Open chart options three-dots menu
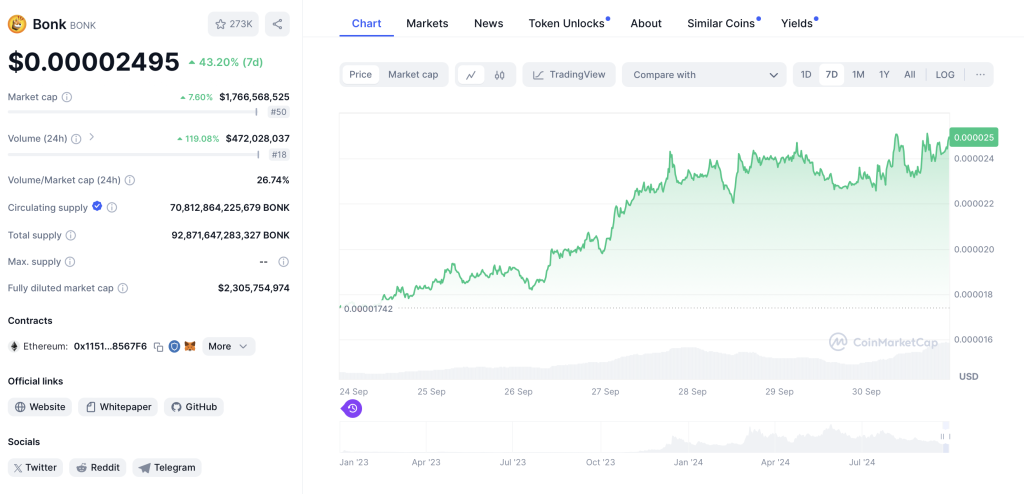This screenshot has width=1024, height=494. tap(980, 74)
